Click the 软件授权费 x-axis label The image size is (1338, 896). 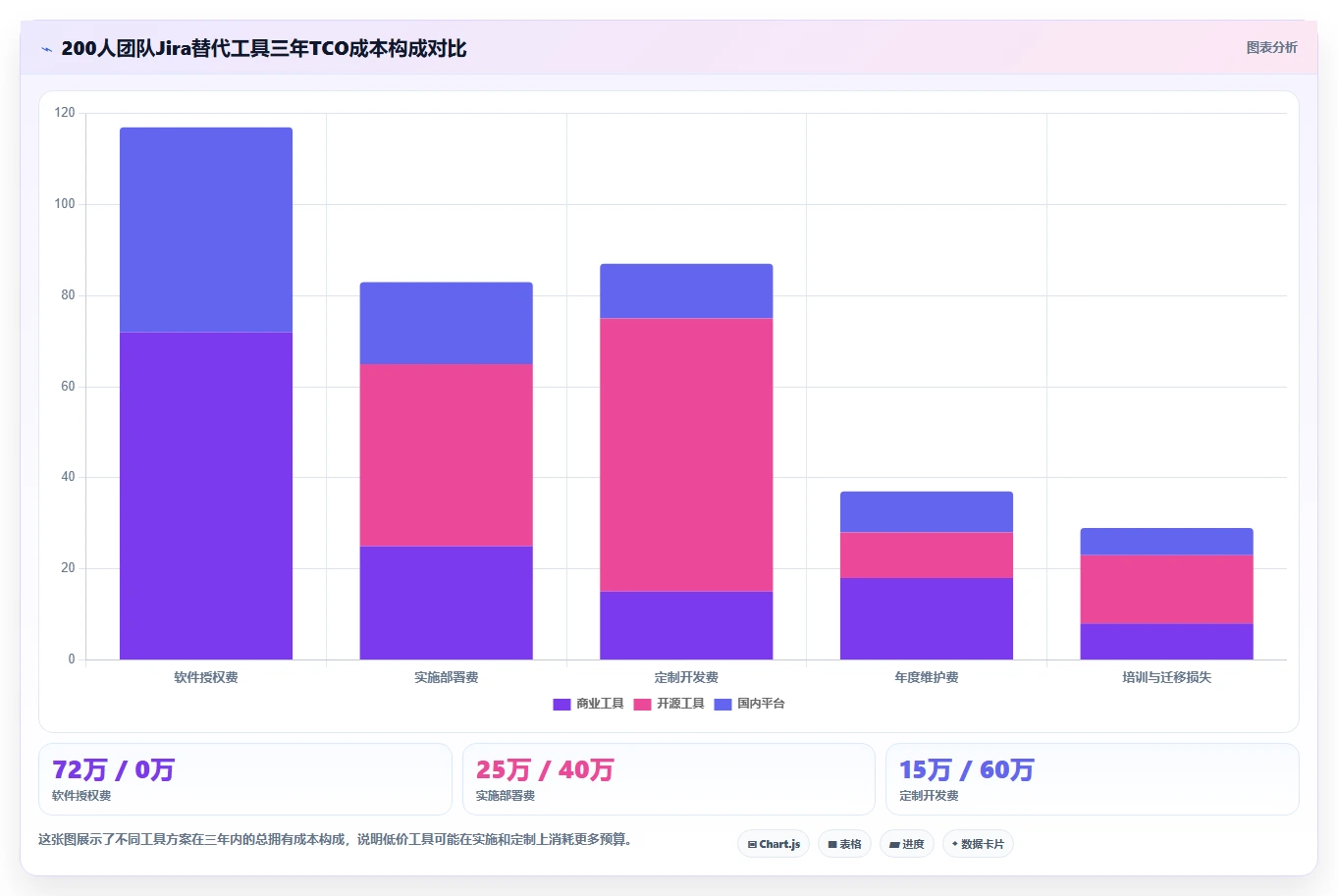[206, 677]
